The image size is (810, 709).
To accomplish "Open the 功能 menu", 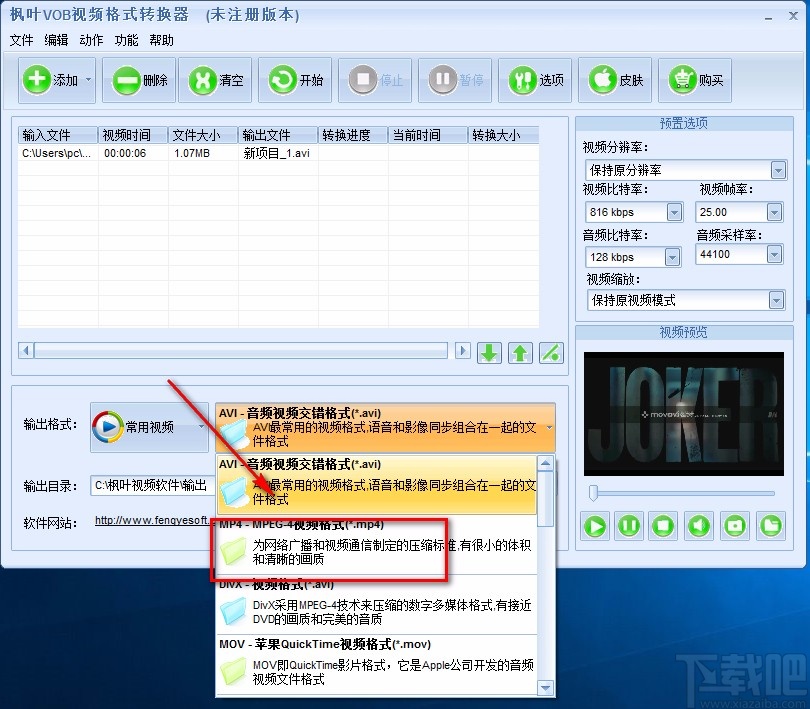I will tap(126, 40).
